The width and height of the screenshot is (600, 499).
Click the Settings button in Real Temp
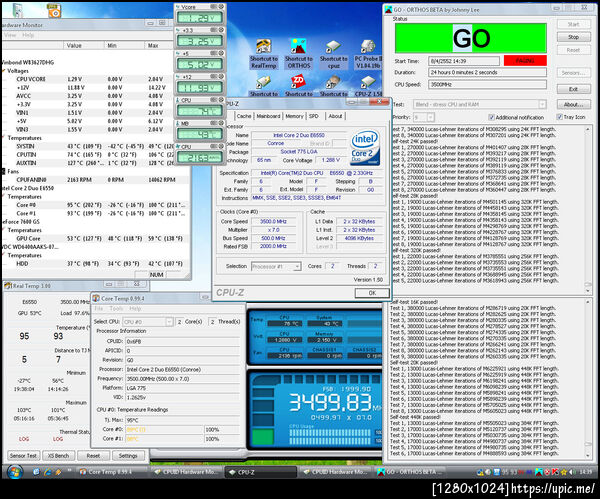pyautogui.click(x=128, y=456)
